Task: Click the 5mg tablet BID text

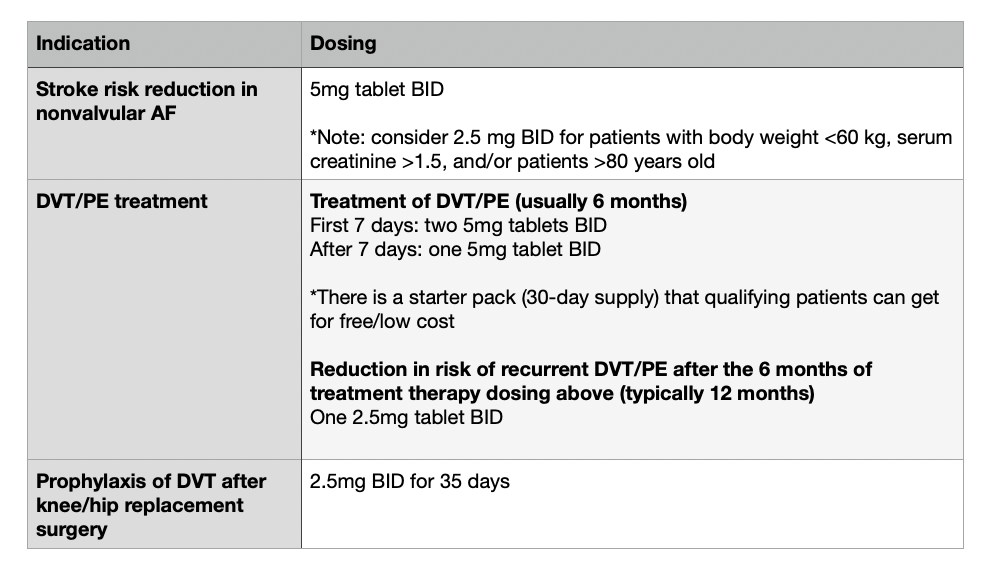Action: pyautogui.click(x=377, y=89)
